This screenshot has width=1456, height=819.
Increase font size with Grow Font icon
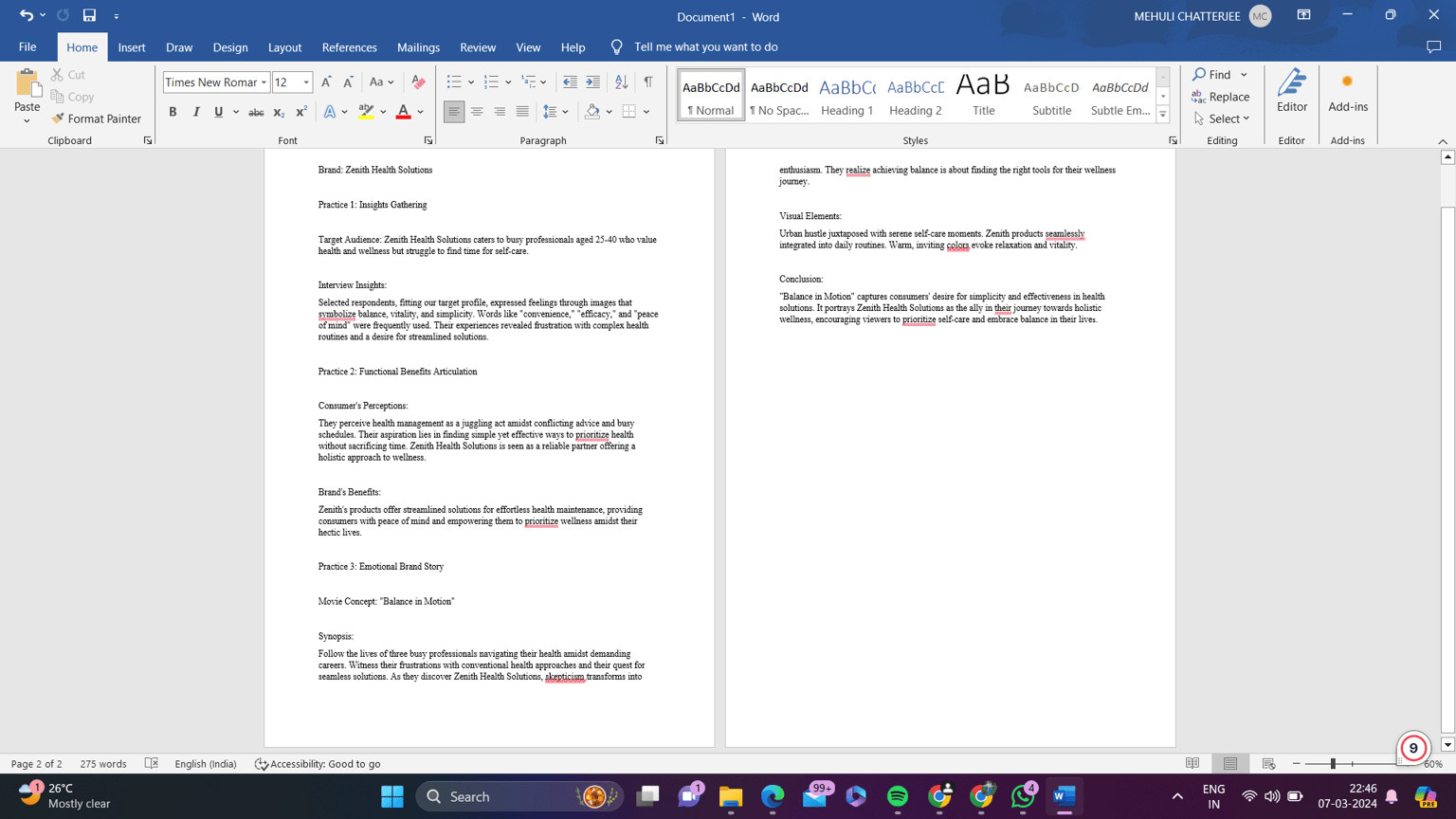click(327, 82)
